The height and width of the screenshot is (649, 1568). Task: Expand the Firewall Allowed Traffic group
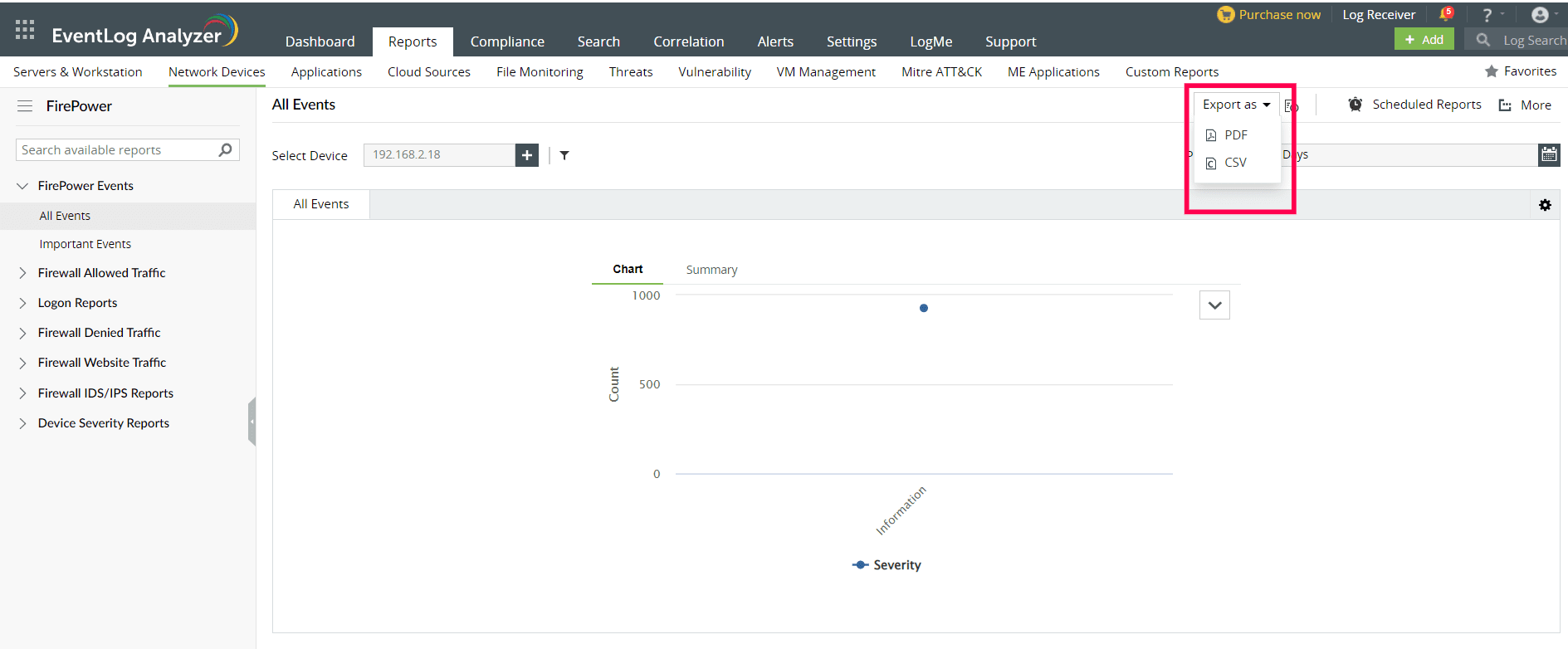coord(22,273)
